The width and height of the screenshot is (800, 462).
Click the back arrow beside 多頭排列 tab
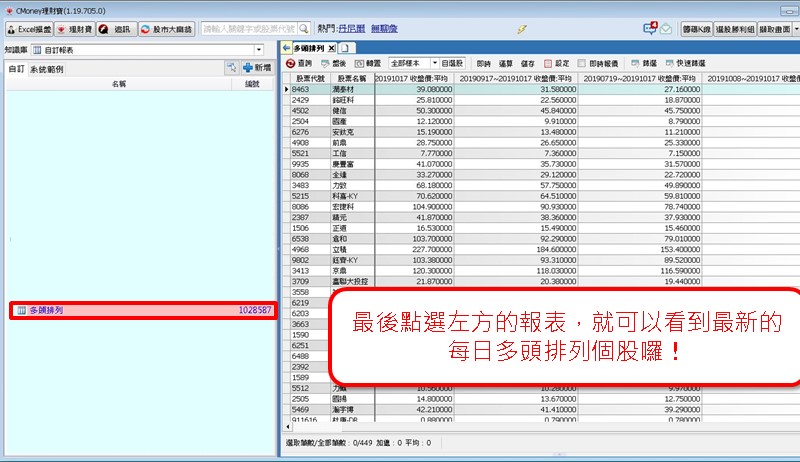(286, 48)
